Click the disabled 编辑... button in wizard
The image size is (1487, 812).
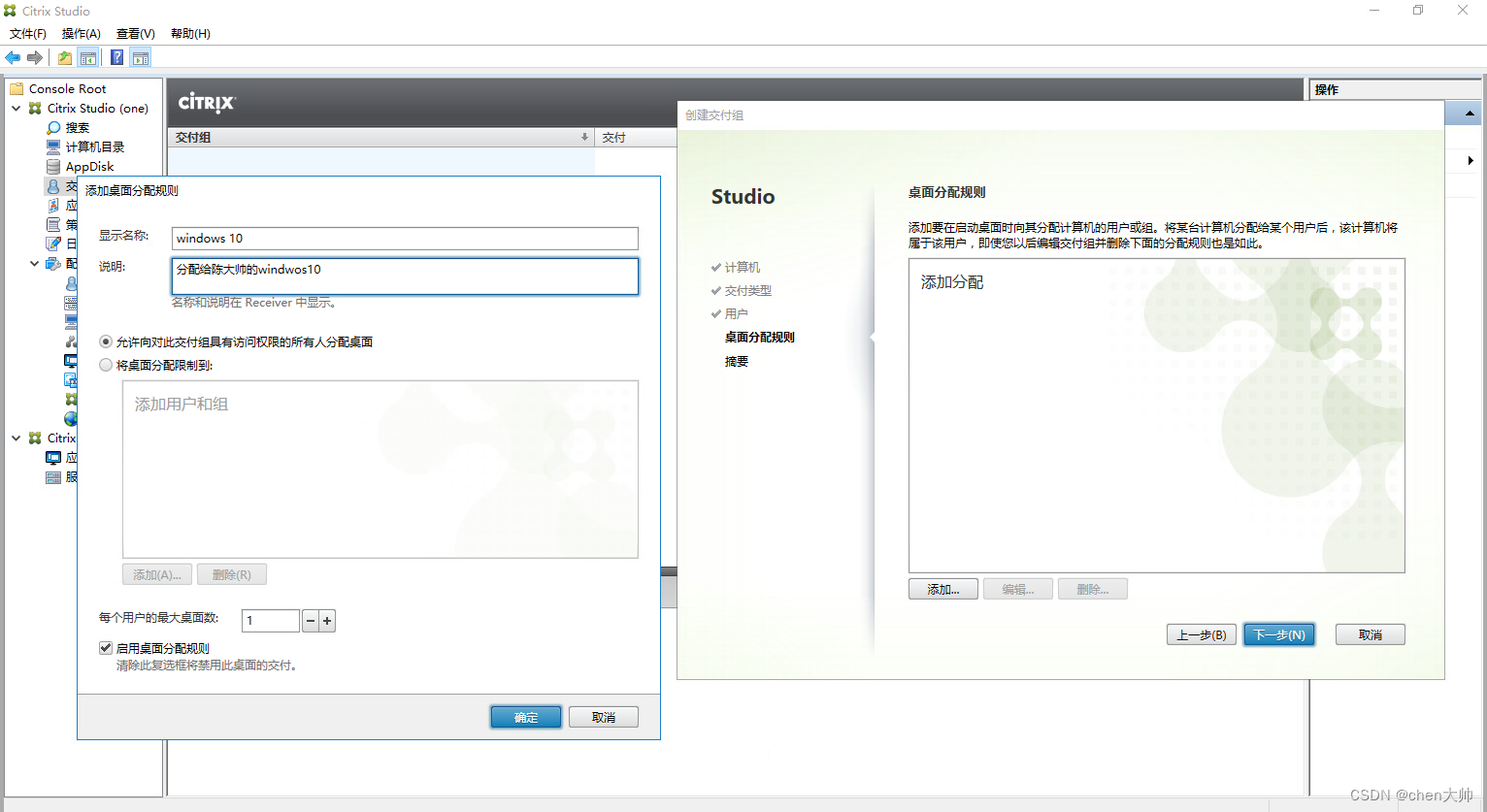[1018, 589]
